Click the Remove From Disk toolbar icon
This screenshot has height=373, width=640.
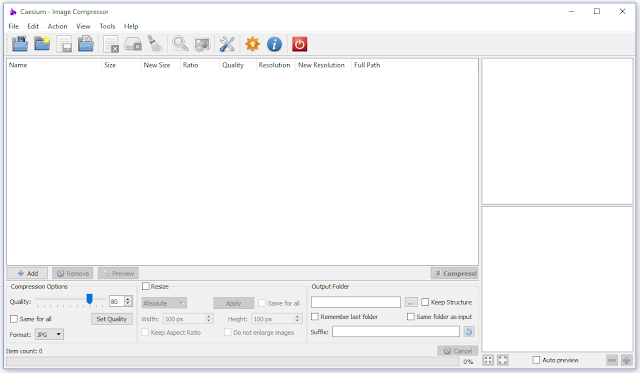[x=133, y=44]
